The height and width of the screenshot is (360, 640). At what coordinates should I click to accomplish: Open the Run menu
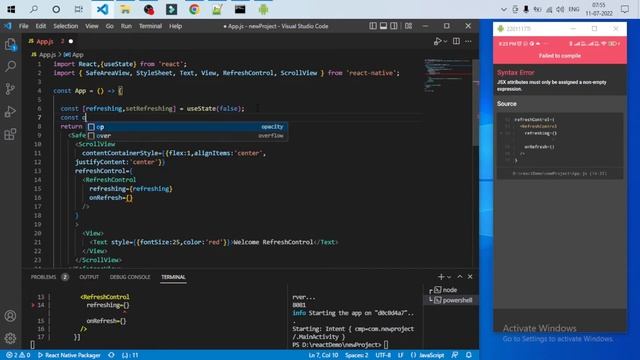click(126, 26)
